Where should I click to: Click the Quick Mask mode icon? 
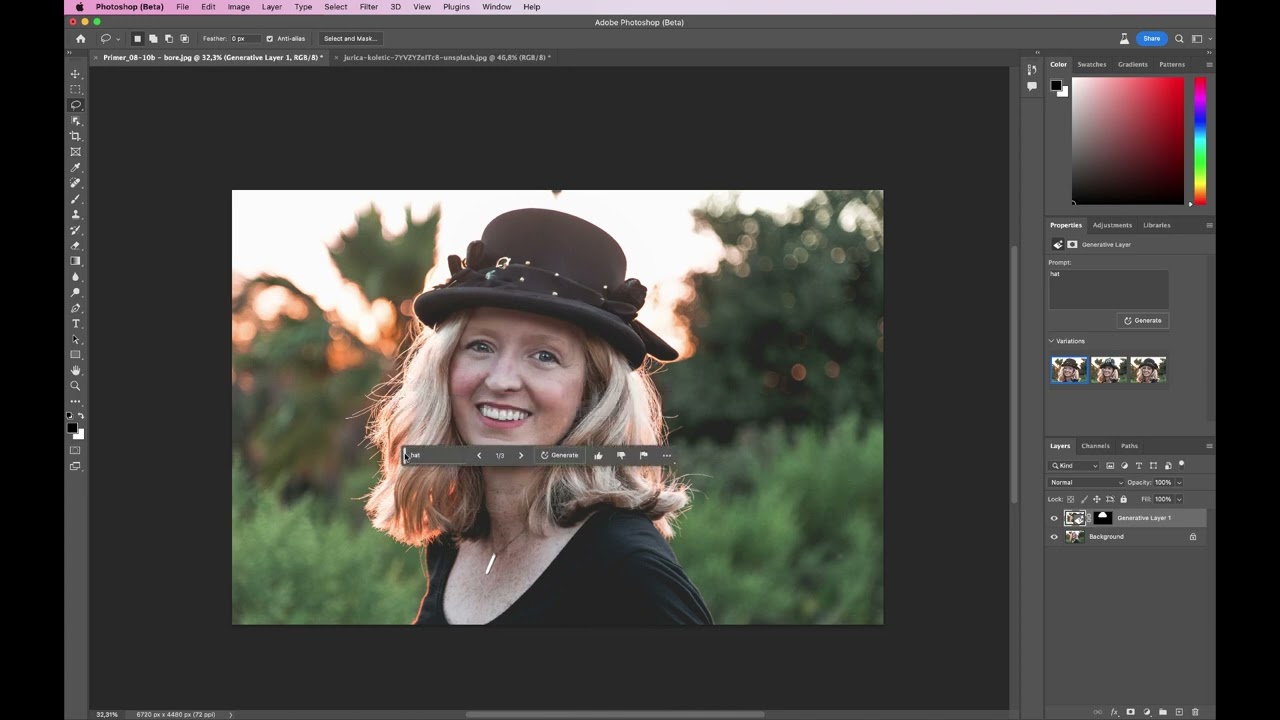tap(75, 450)
